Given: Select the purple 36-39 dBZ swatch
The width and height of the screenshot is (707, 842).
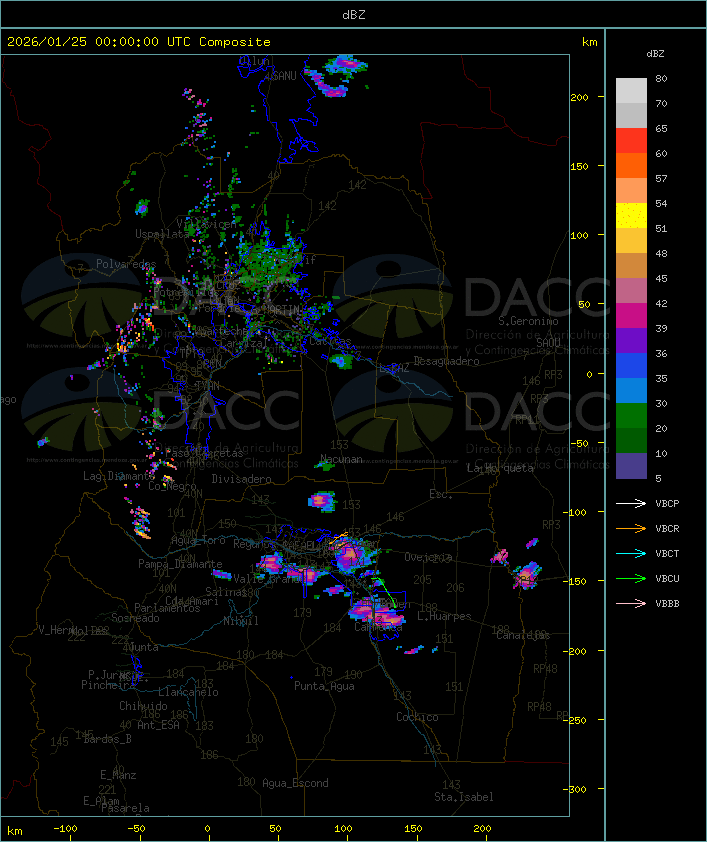Looking at the screenshot, I should [x=631, y=341].
